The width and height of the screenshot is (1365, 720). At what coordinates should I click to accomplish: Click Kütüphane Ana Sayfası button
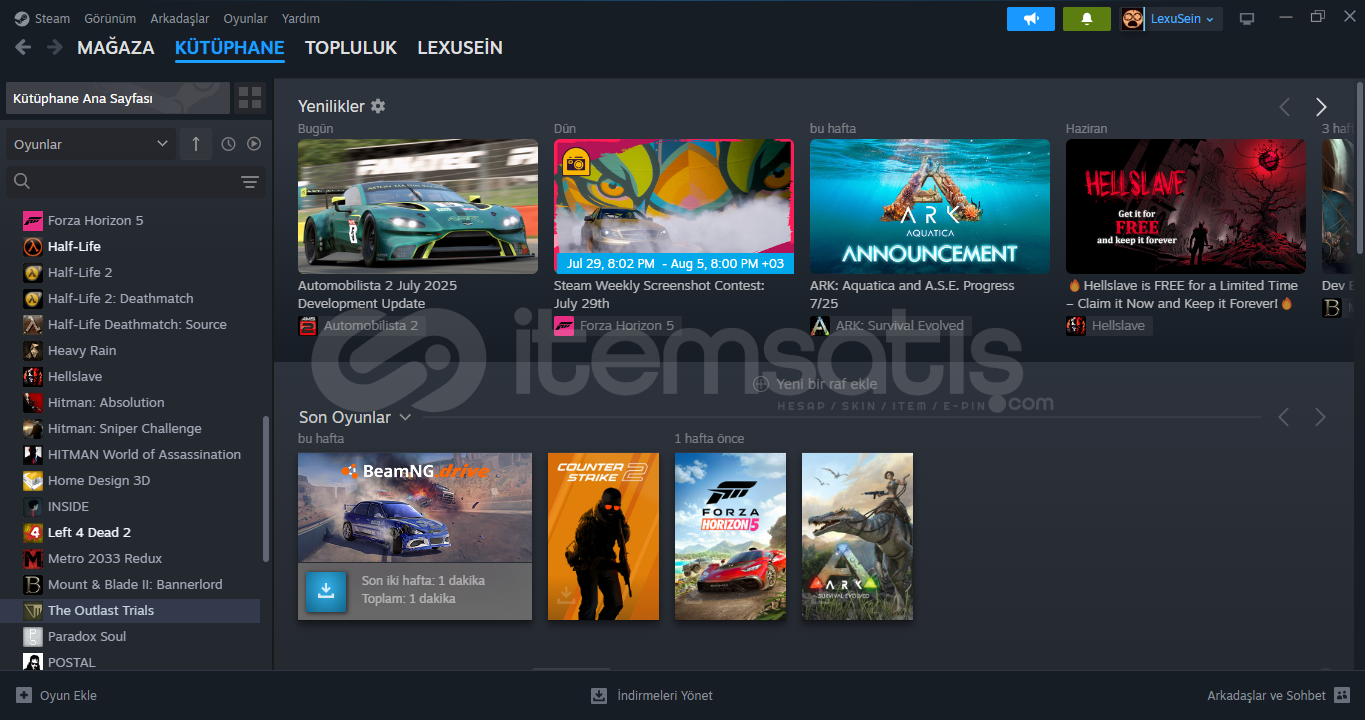pyautogui.click(x=118, y=98)
